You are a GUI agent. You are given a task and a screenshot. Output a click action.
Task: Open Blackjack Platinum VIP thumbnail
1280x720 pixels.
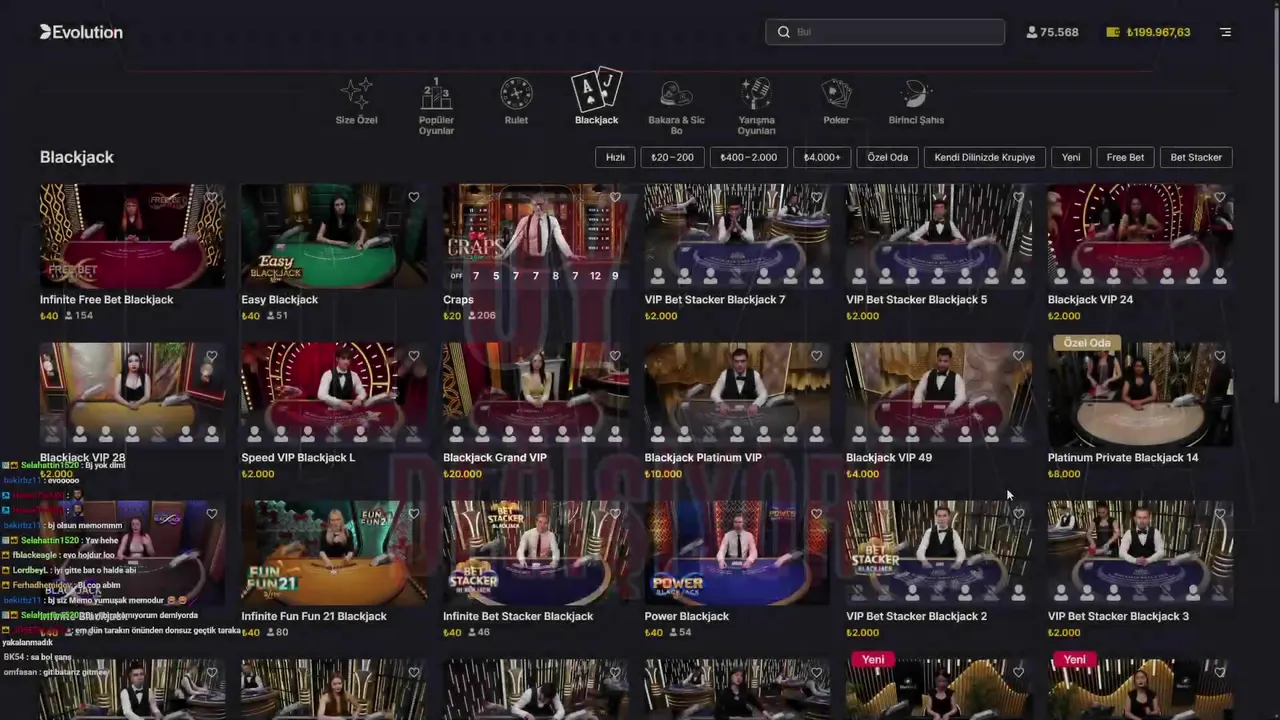[737, 394]
